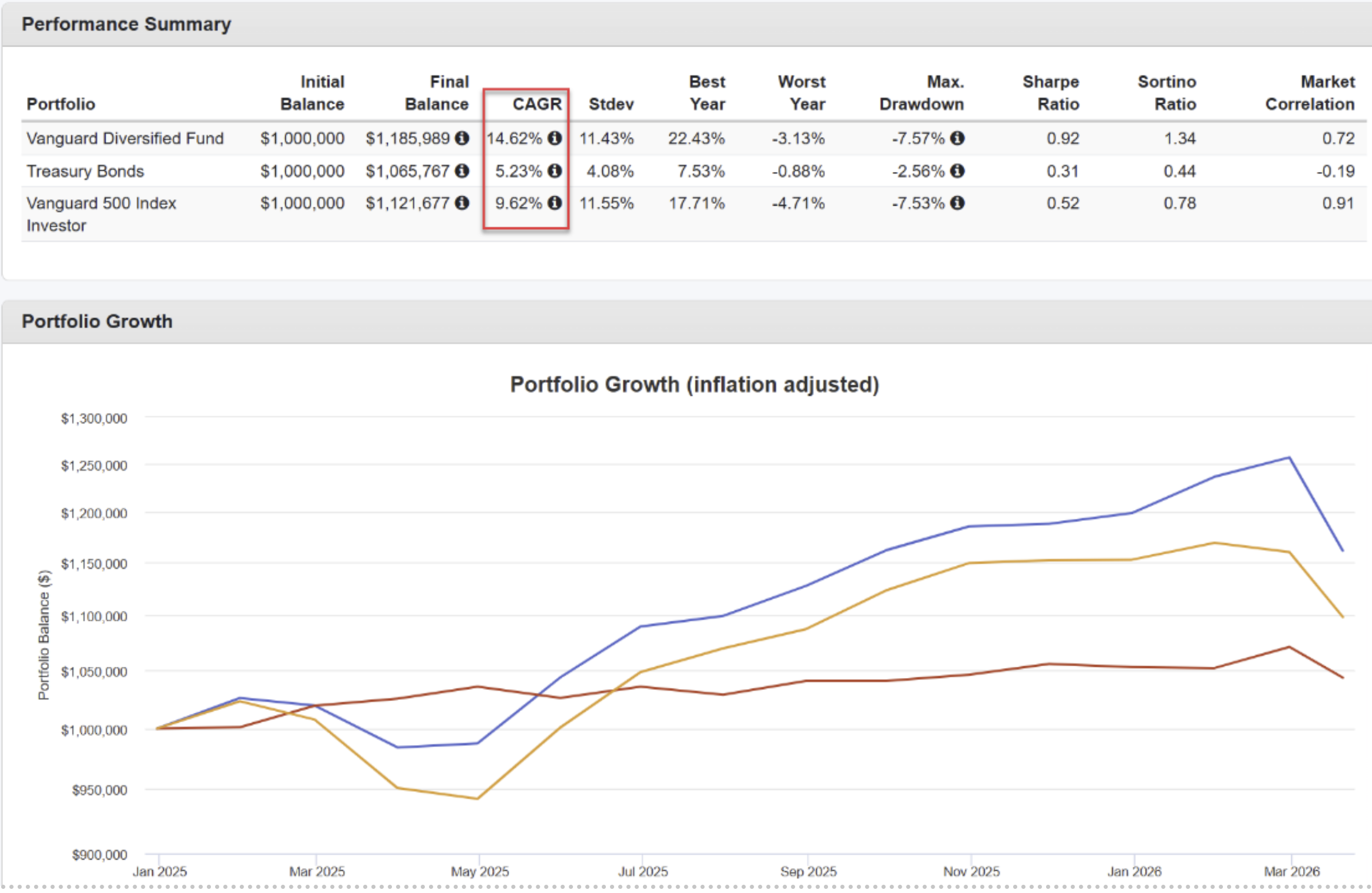Click info icon beside $1,185,989 final balance
1372x893 pixels.
tap(463, 138)
